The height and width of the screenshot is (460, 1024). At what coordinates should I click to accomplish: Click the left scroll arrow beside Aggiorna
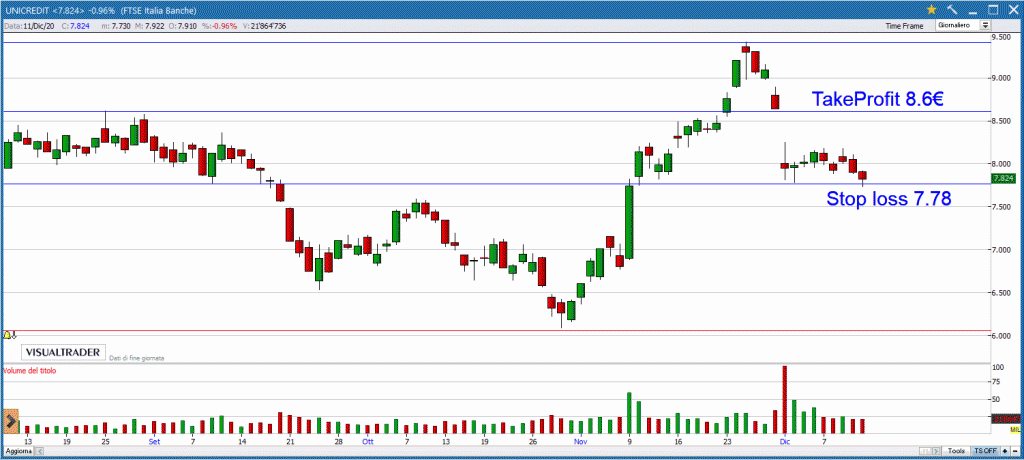[x=39, y=452]
